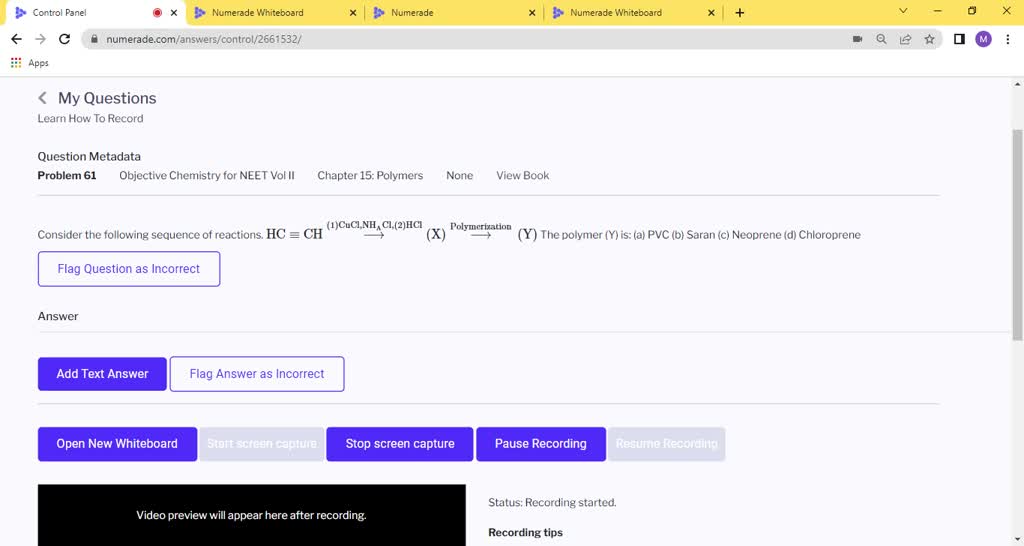Close the Control Panel tab
This screenshot has width=1024, height=546.
click(174, 13)
